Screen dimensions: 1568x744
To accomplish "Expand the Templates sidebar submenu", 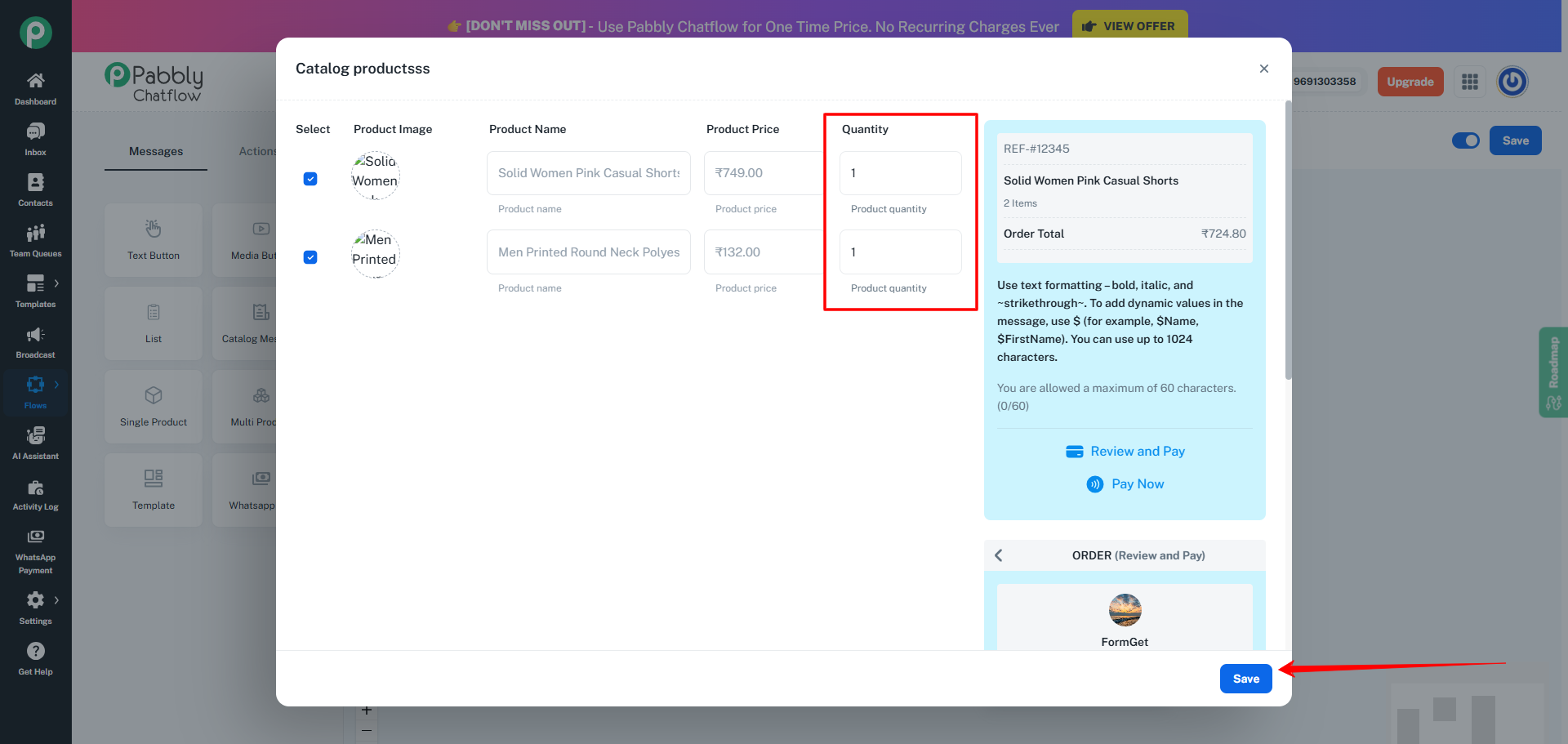I will 56,283.
